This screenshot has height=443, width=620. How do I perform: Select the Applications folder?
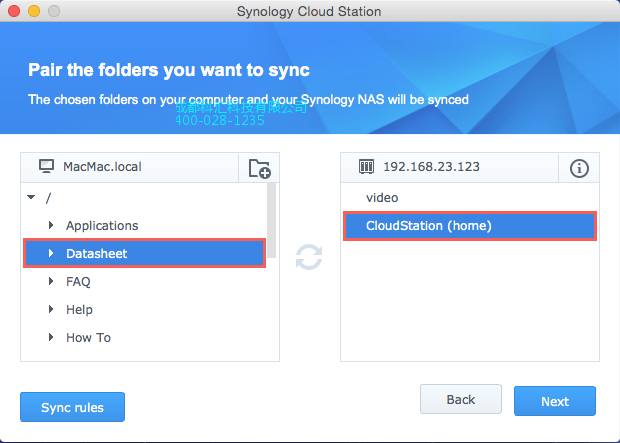pos(102,226)
